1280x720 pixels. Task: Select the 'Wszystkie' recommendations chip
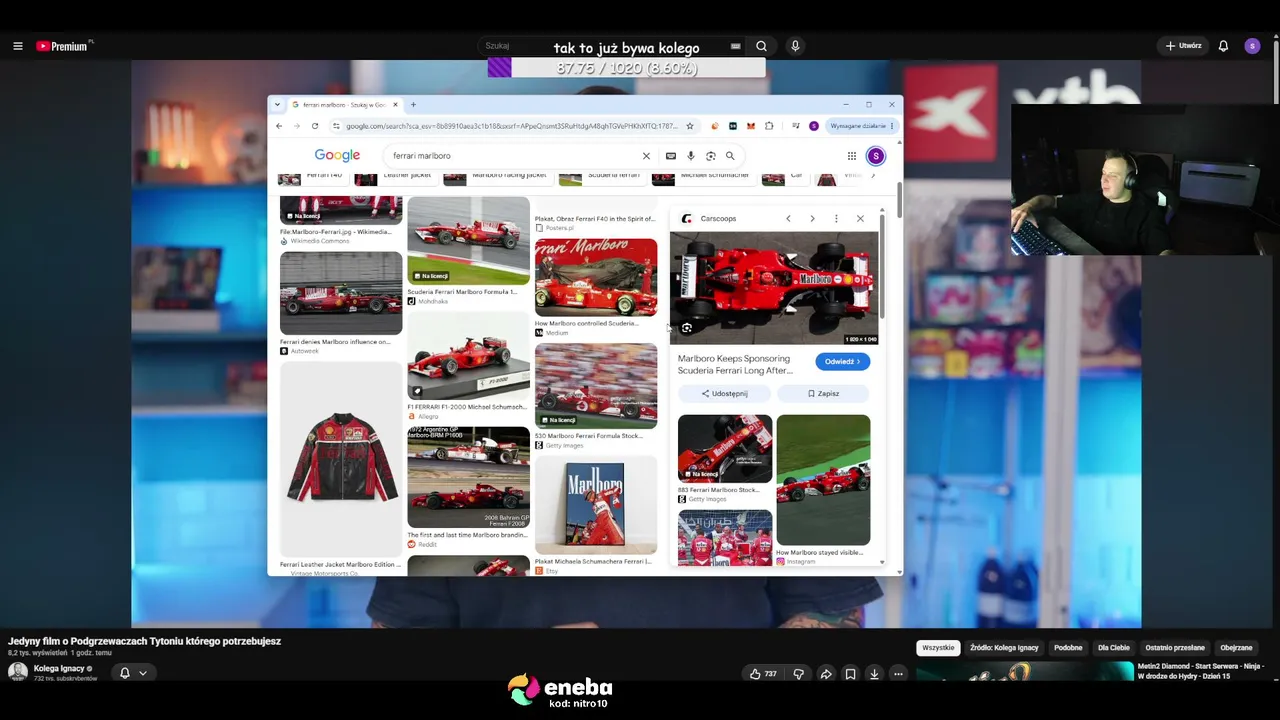click(938, 648)
